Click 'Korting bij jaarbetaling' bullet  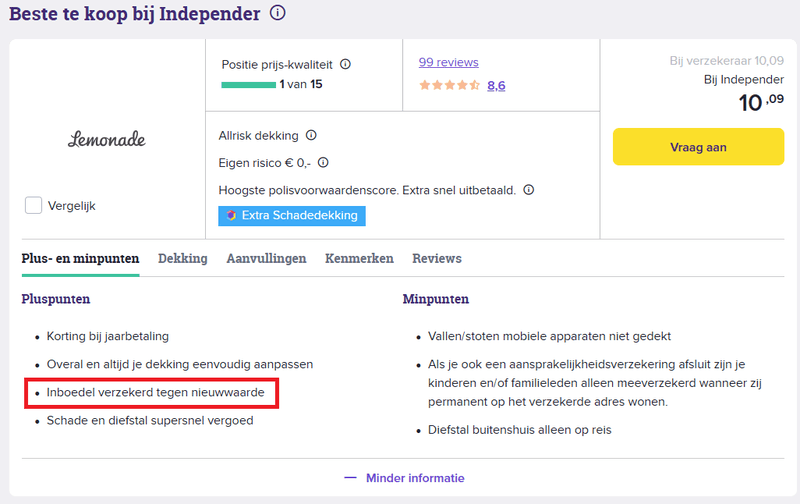pyautogui.click(x=108, y=336)
